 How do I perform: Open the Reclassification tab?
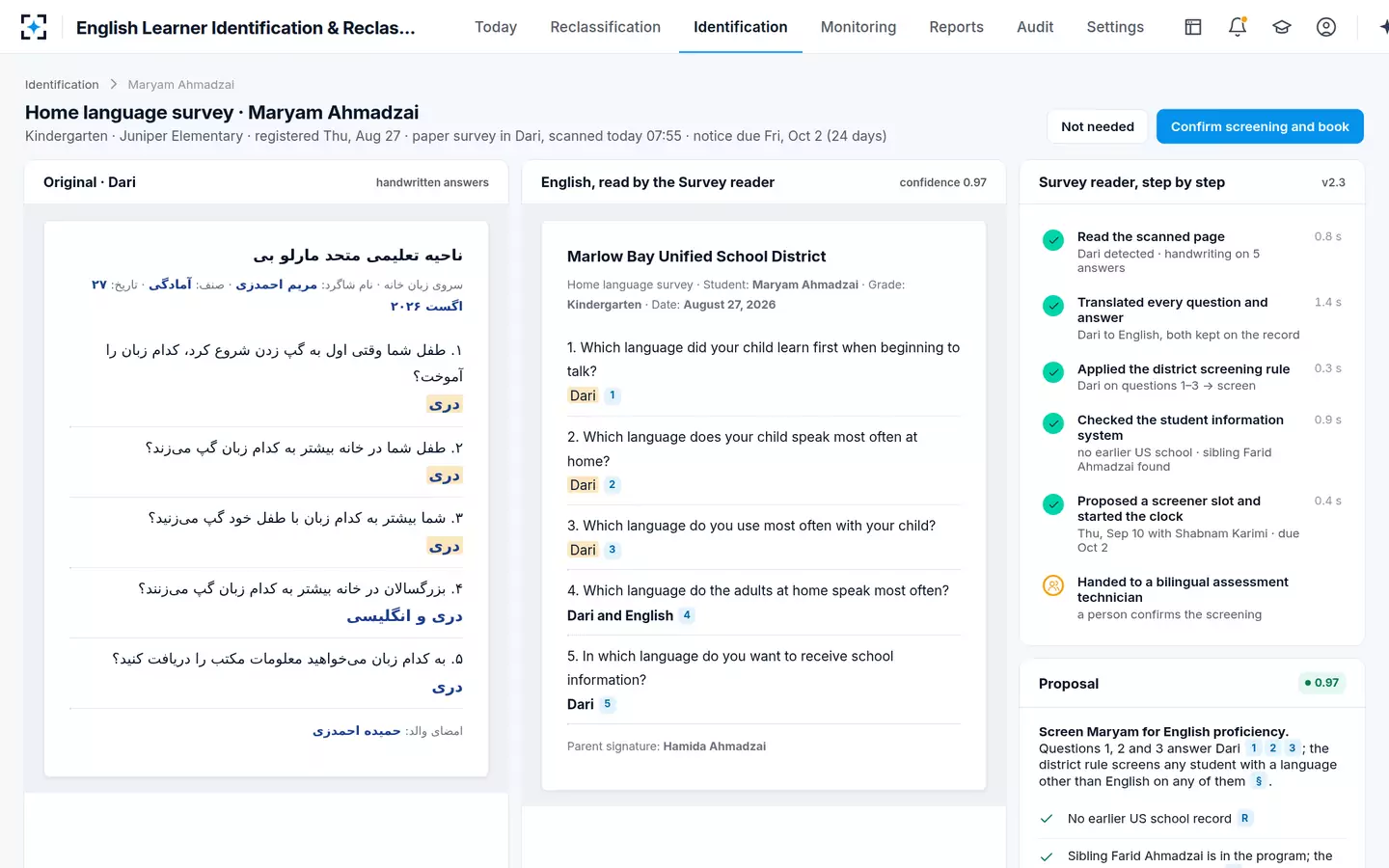(x=606, y=27)
